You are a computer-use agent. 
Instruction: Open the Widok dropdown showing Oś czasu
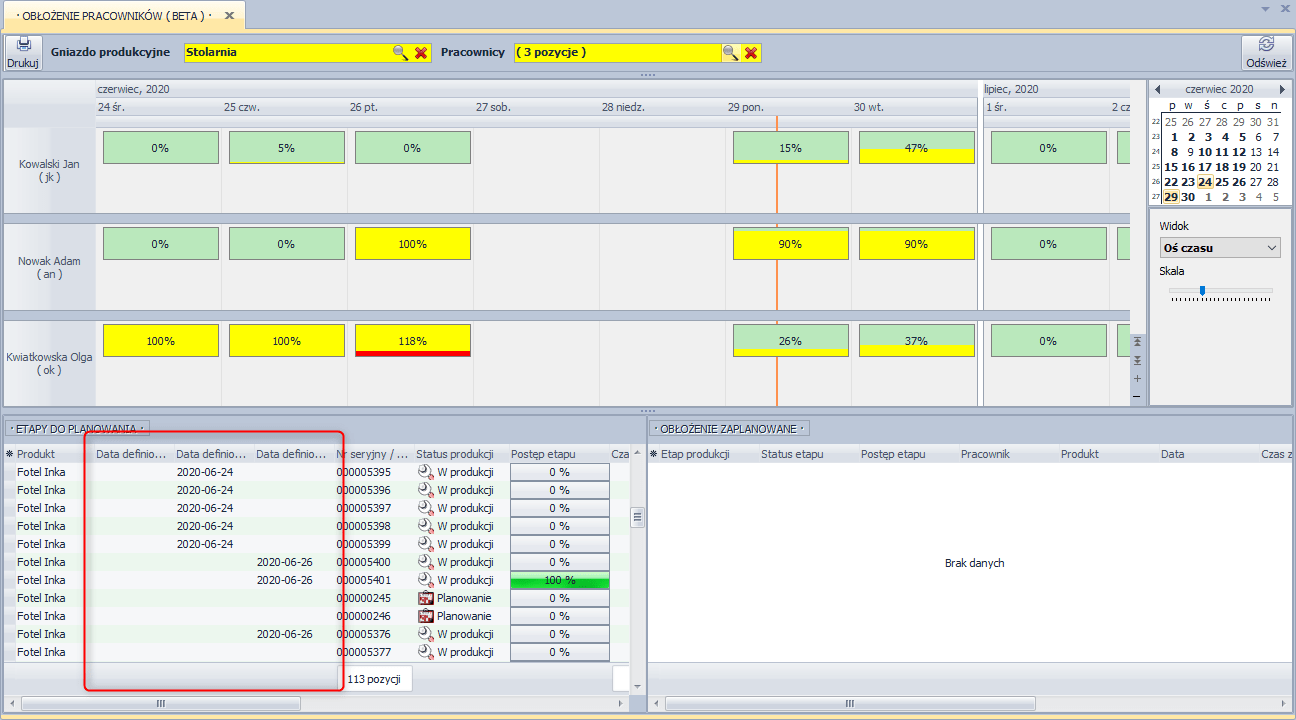point(1220,247)
